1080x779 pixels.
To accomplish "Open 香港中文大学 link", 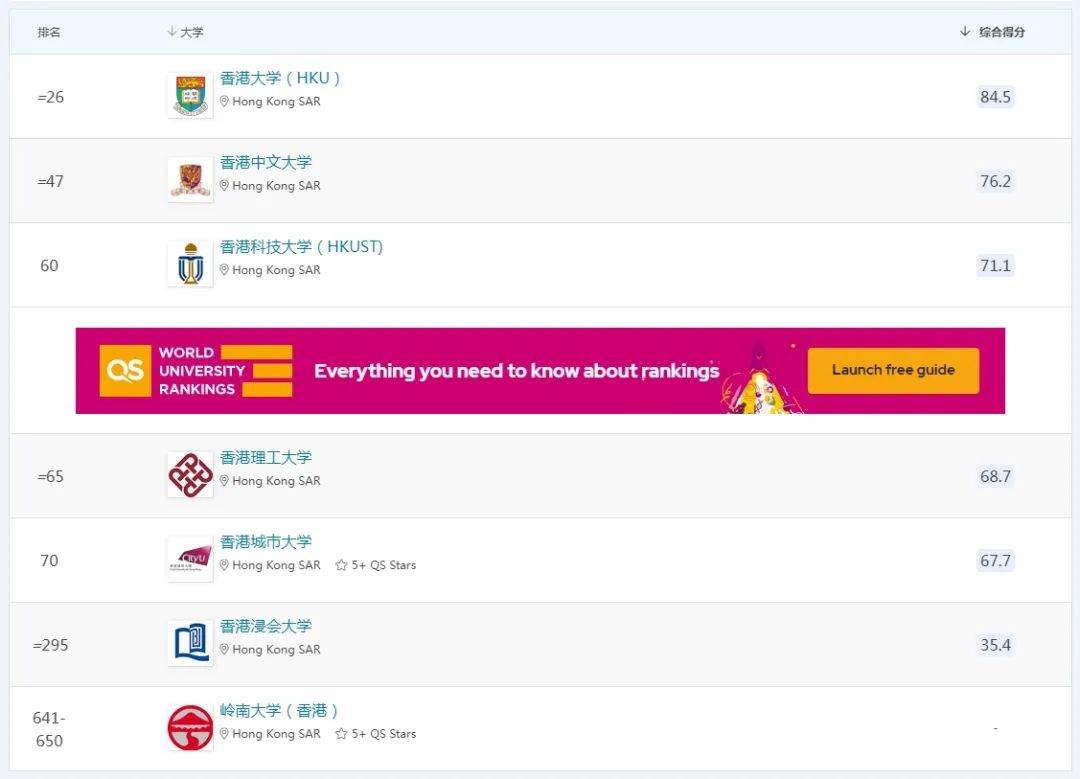I will tap(266, 163).
